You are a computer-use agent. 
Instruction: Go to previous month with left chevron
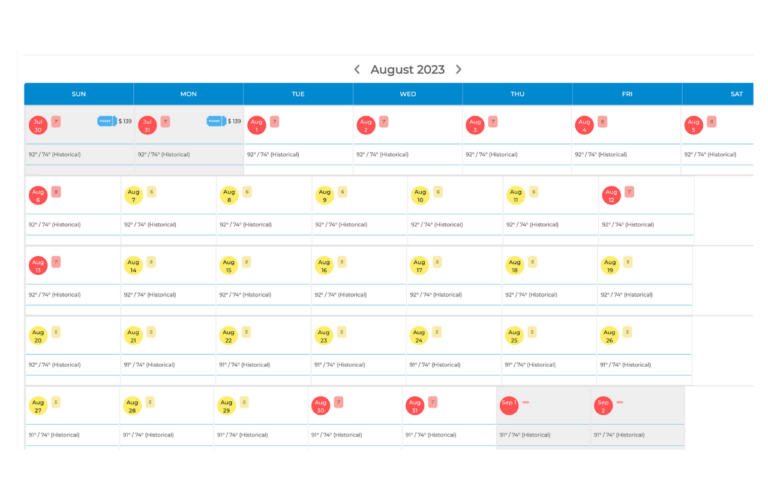[x=357, y=69]
